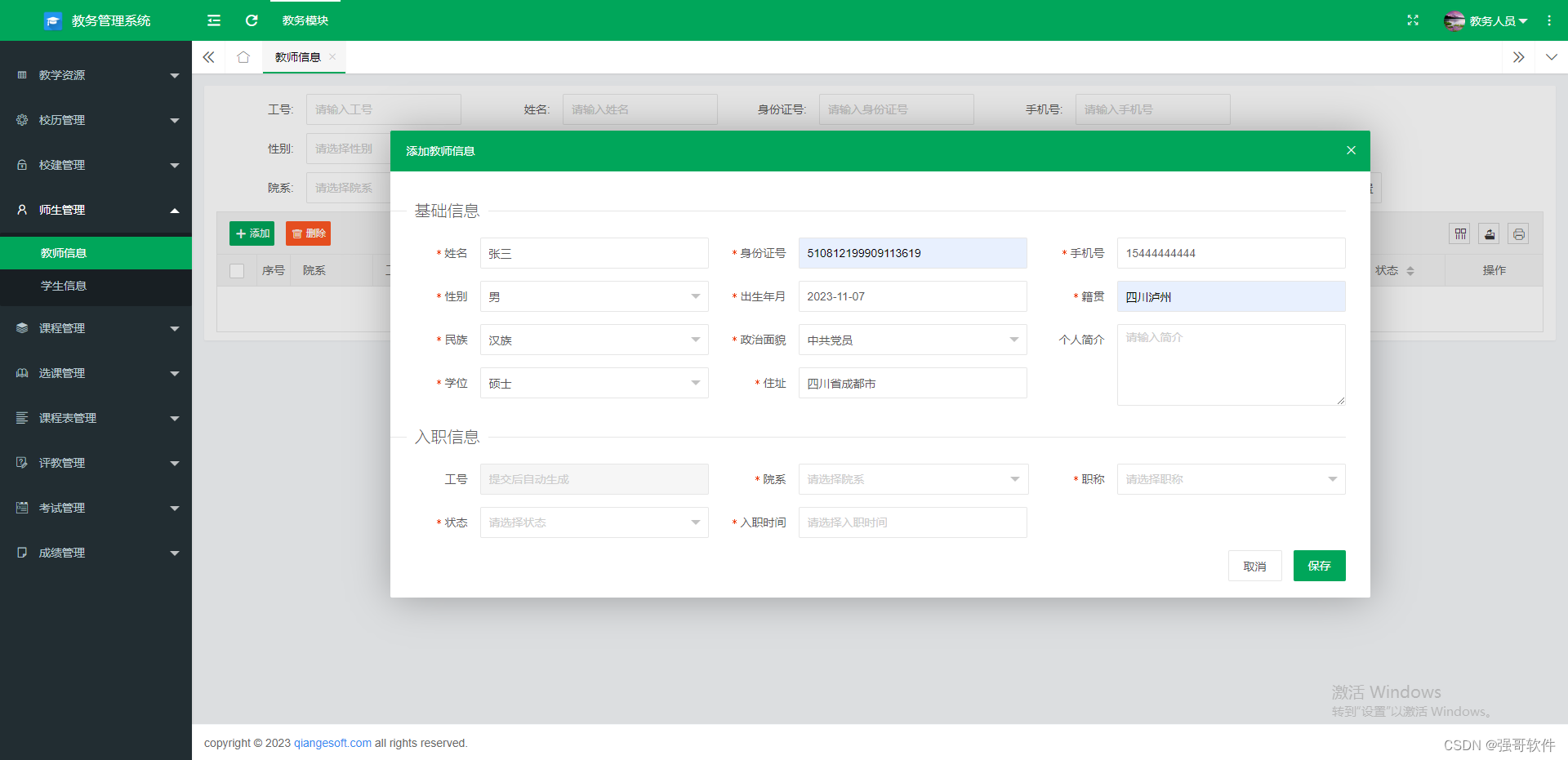The width and height of the screenshot is (1568, 760).
Task: Click the orange 删除 button
Action: click(309, 233)
